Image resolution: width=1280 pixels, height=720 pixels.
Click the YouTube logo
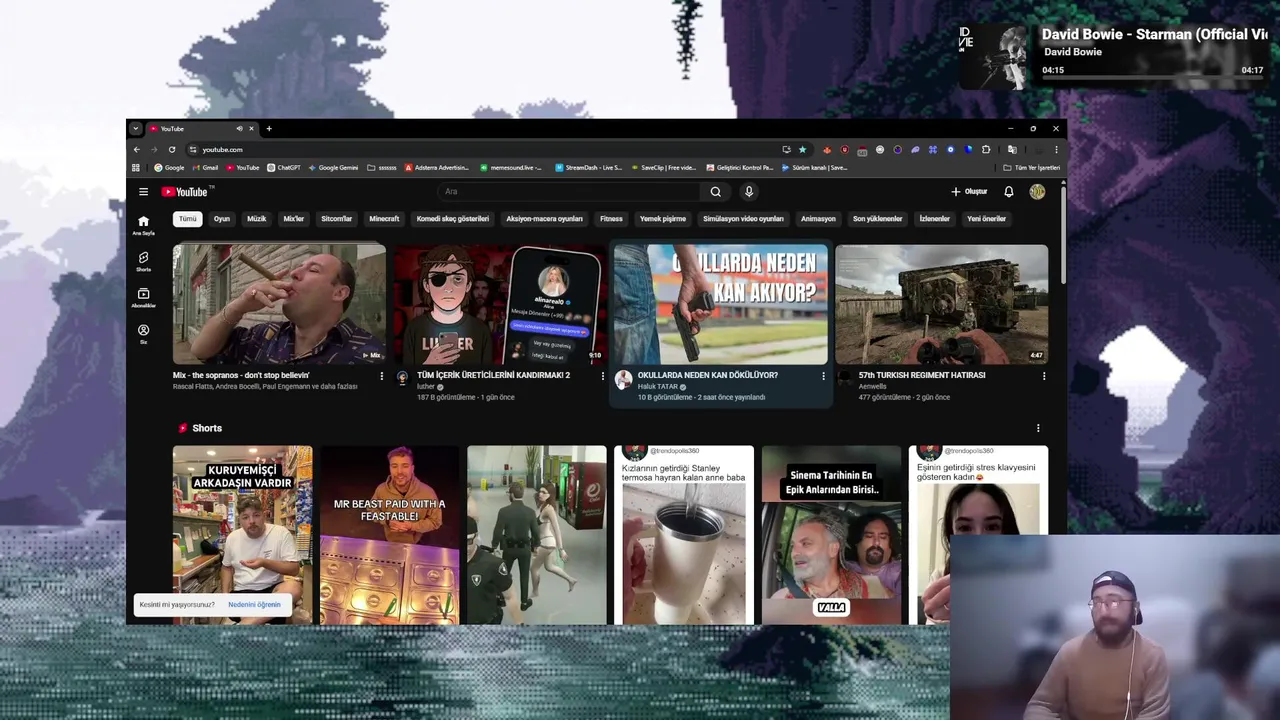[185, 192]
